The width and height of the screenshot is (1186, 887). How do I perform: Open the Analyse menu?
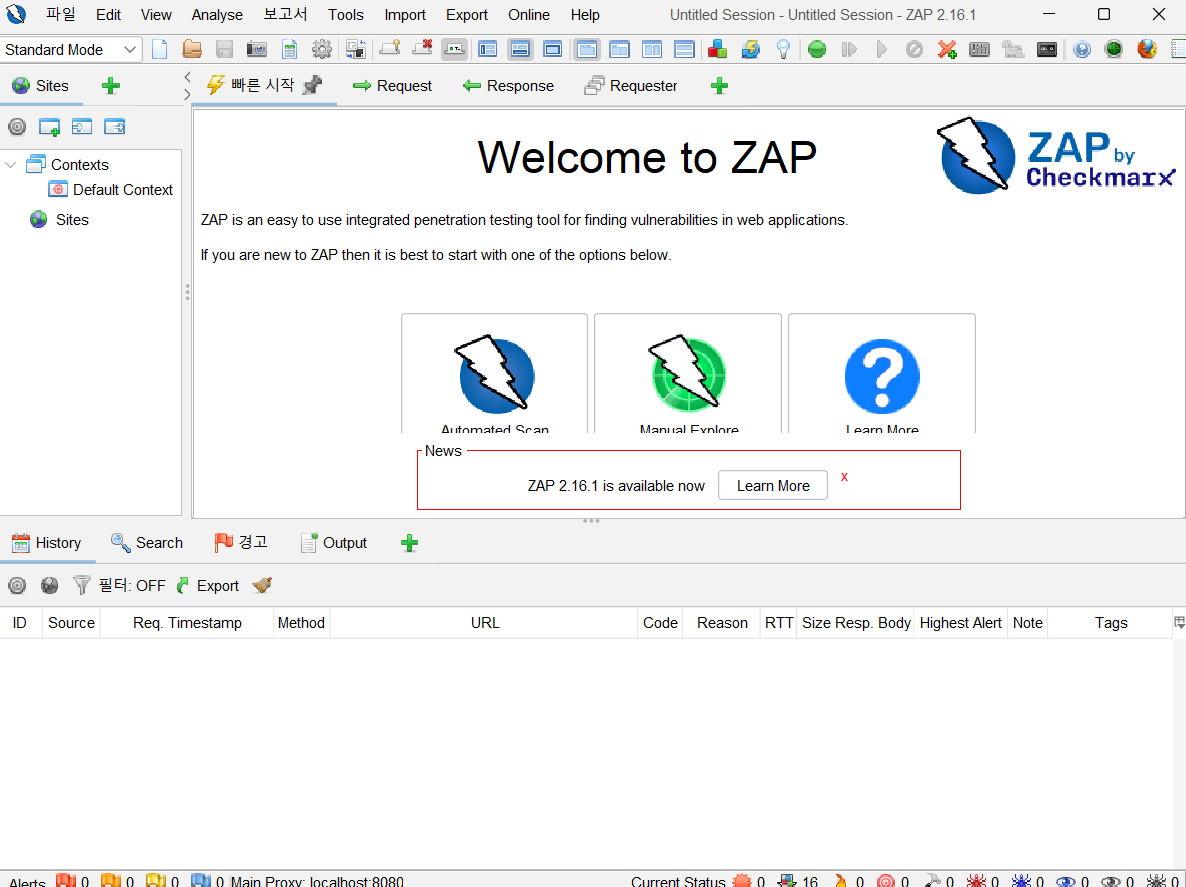tap(217, 15)
